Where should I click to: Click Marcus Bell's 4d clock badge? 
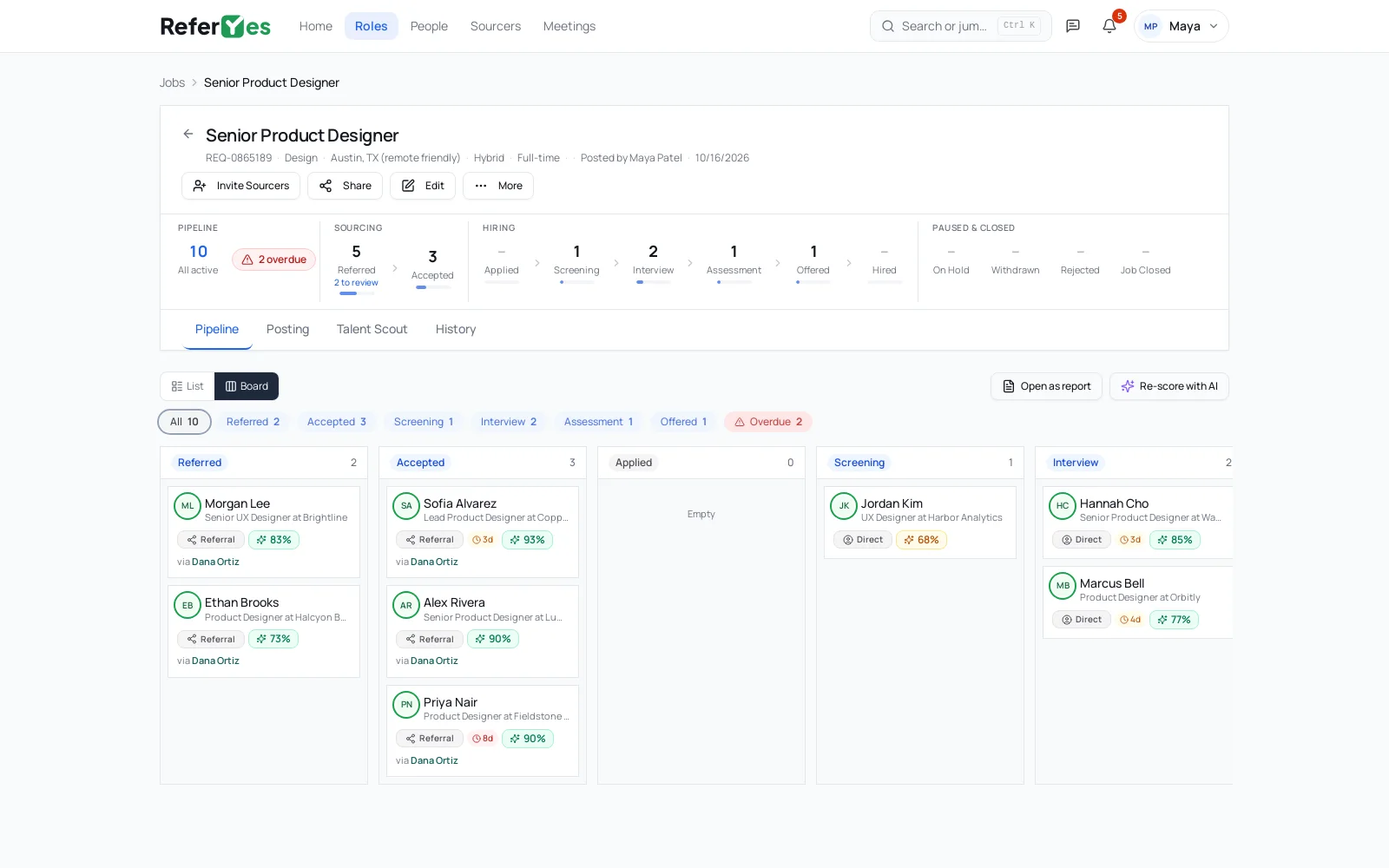tap(1130, 620)
